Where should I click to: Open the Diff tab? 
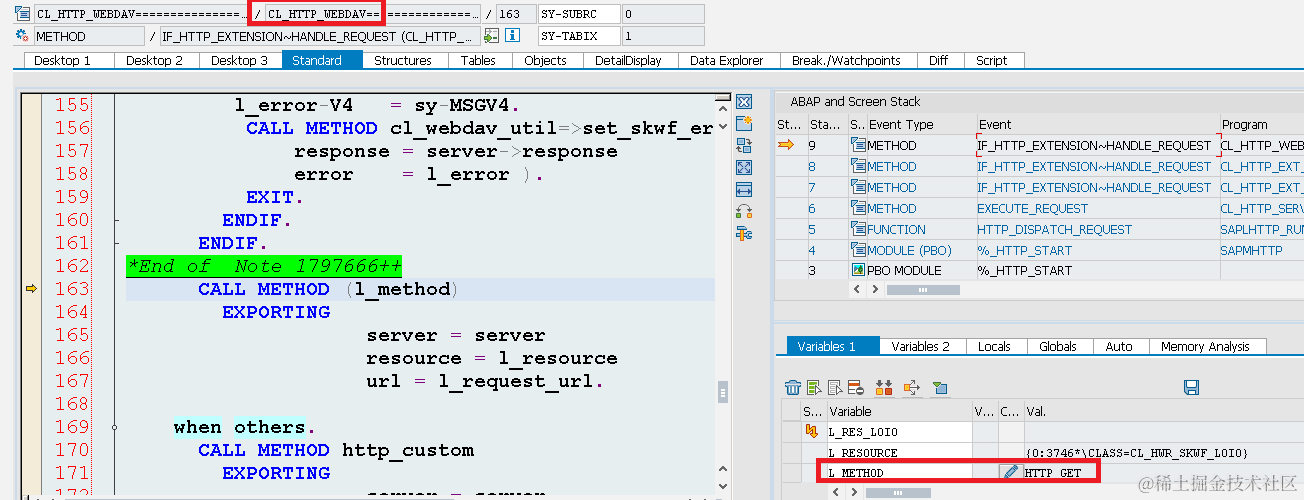[x=938, y=60]
